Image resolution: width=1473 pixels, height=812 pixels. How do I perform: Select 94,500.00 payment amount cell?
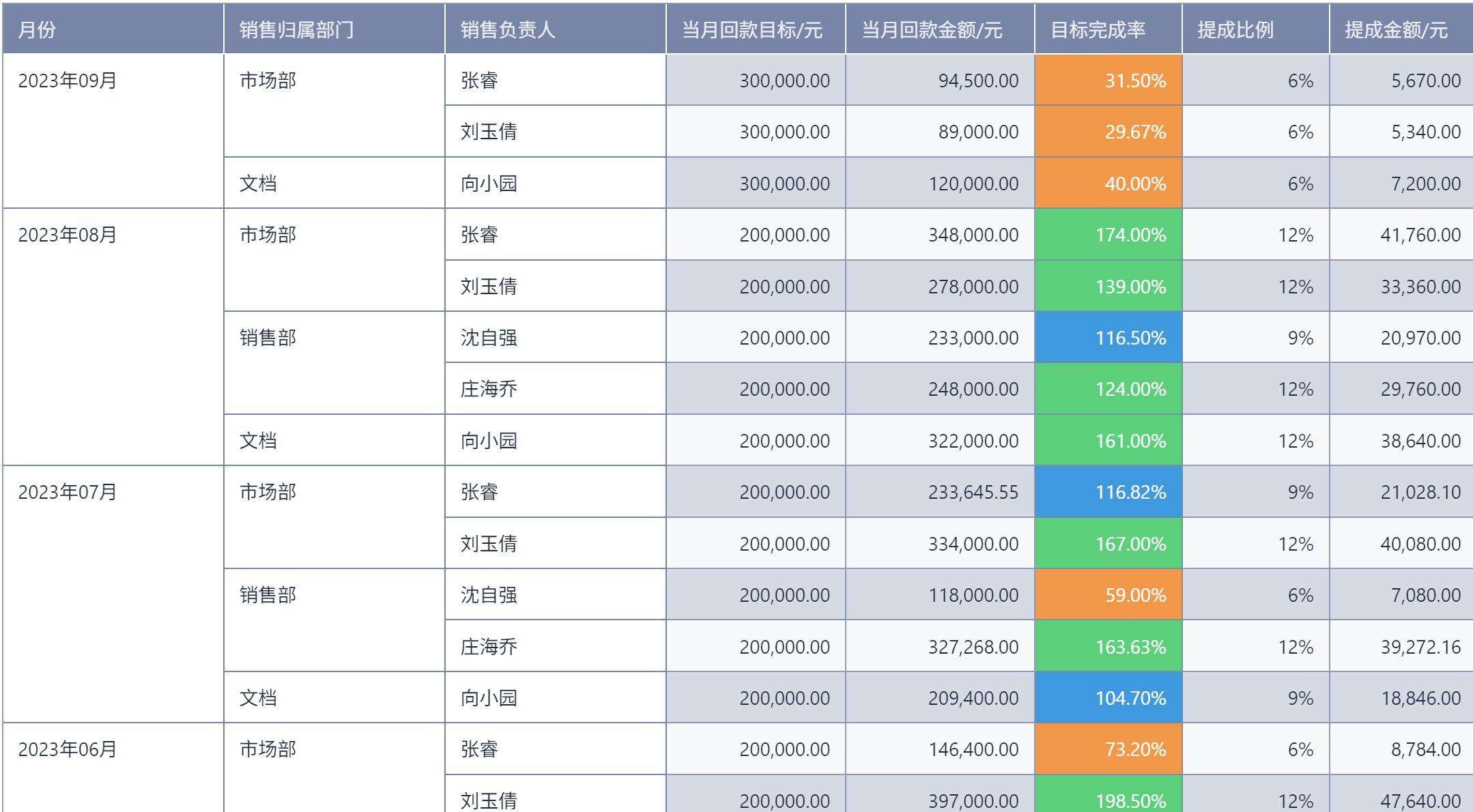click(940, 81)
